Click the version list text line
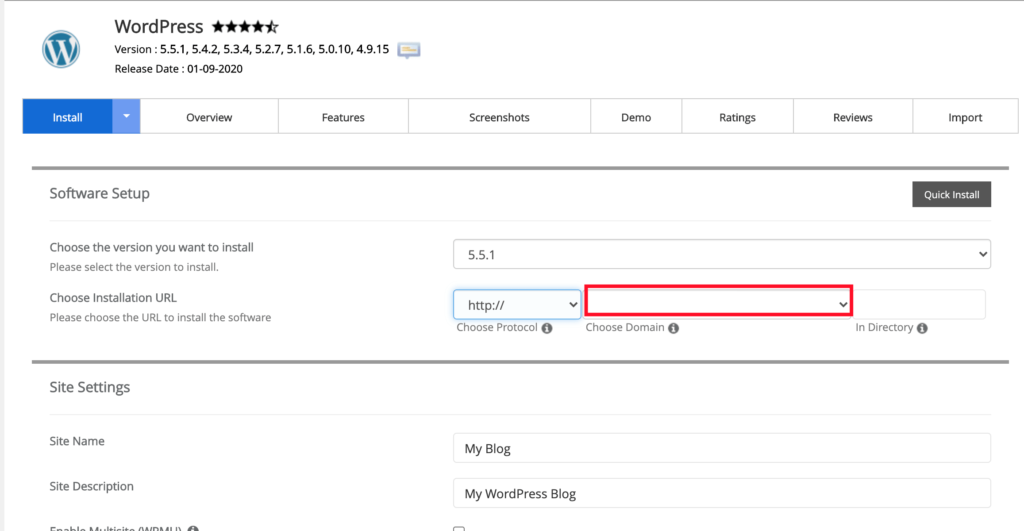 251,49
